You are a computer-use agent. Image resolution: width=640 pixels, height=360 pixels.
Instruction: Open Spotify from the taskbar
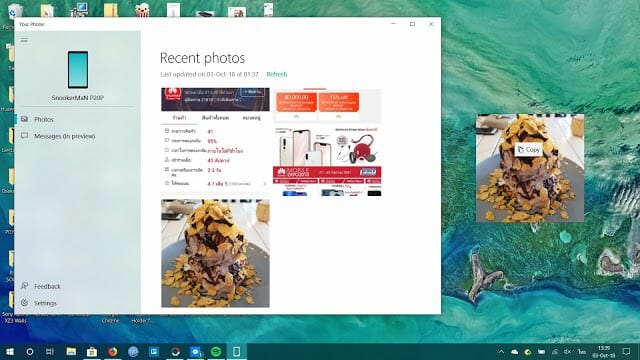click(216, 351)
